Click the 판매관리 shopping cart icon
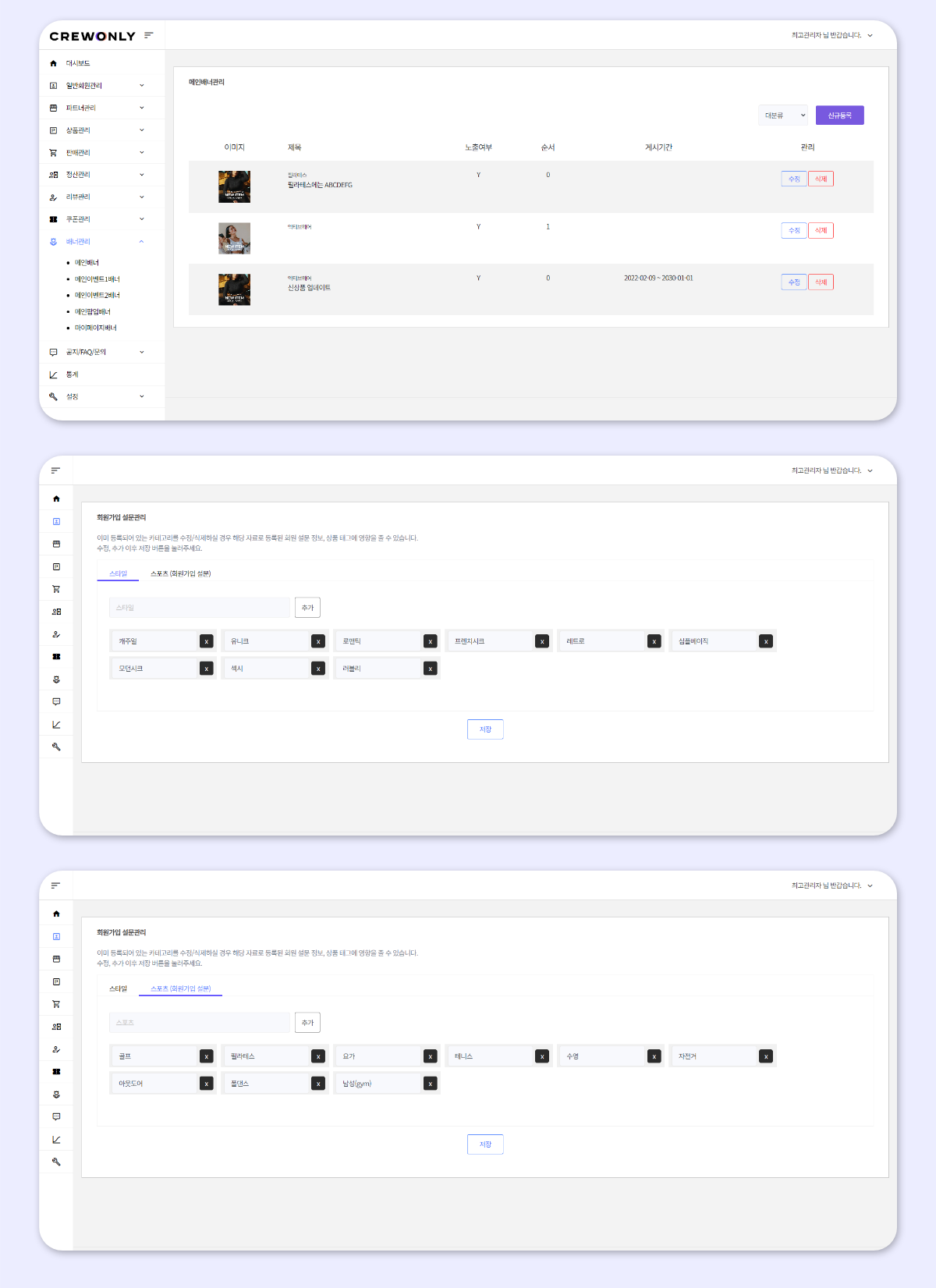936x1288 pixels. coord(53,153)
